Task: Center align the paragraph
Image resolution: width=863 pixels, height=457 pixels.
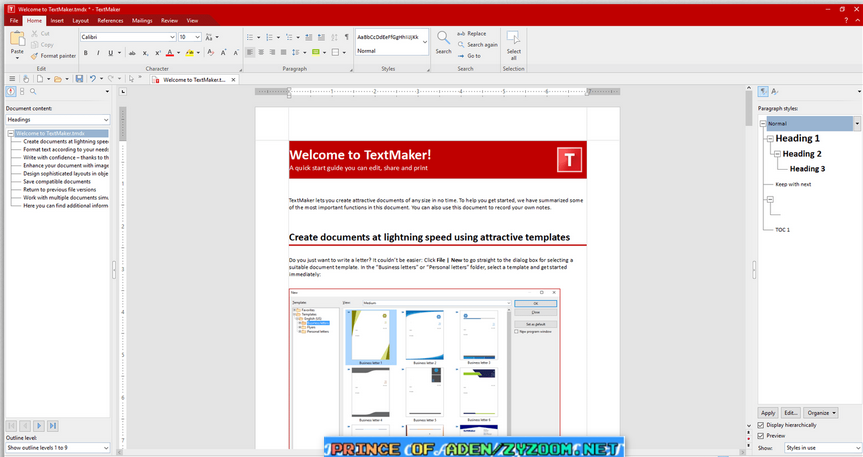Action: (x=261, y=52)
